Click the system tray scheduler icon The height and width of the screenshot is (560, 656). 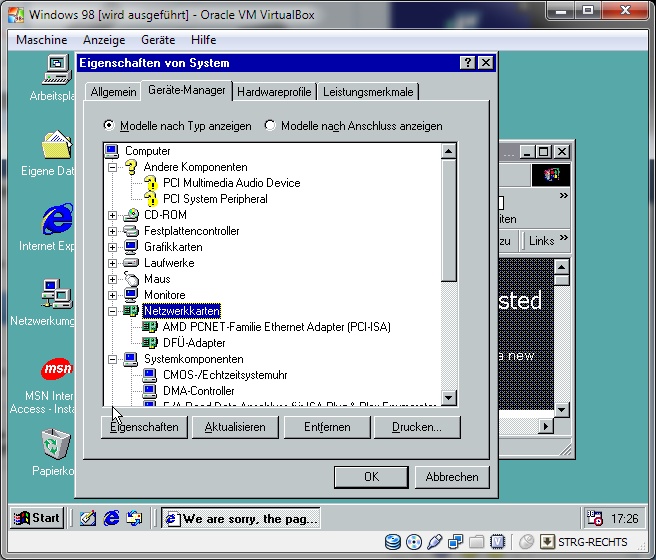point(594,518)
